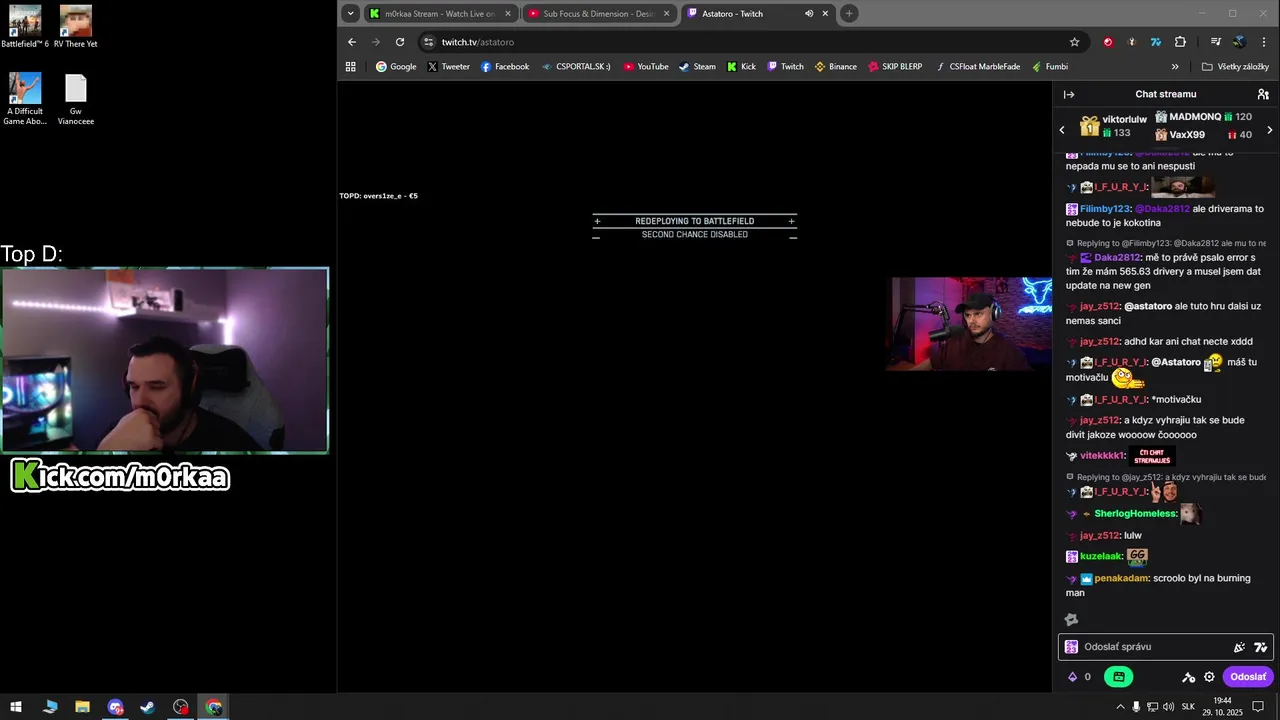The image size is (1280, 720).
Task: Open the chat community users list
Action: pos(1263,94)
